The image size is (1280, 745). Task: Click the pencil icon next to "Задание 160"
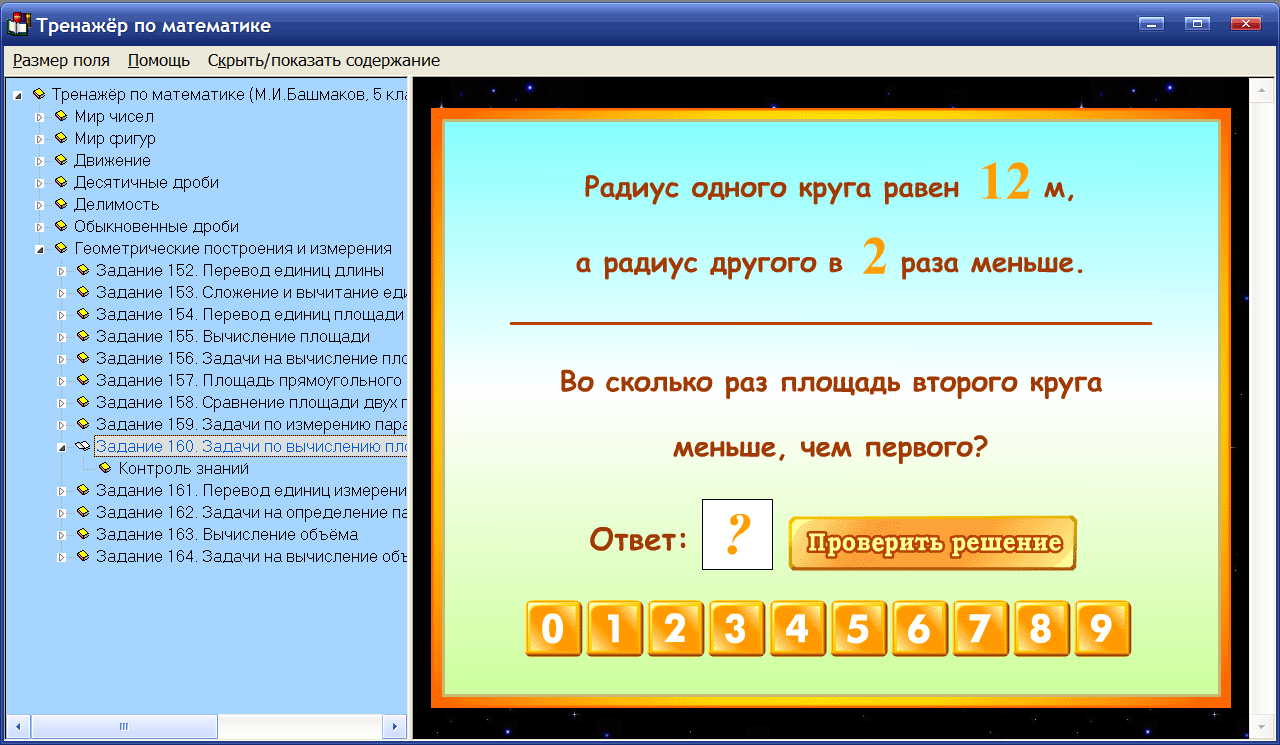click(82, 446)
